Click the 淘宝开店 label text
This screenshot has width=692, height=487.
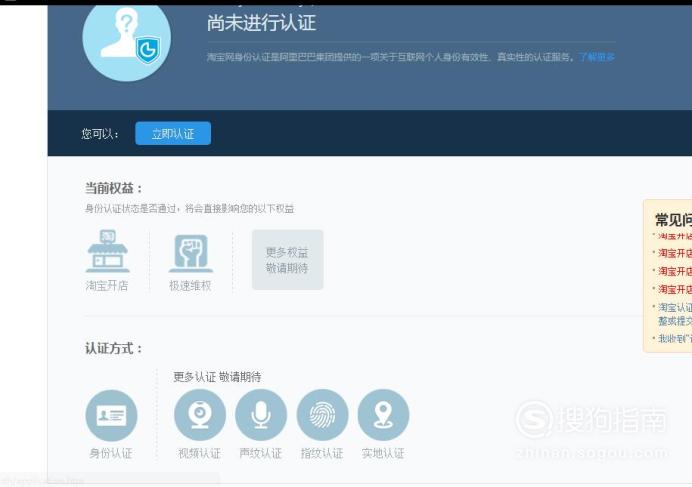(x=107, y=286)
